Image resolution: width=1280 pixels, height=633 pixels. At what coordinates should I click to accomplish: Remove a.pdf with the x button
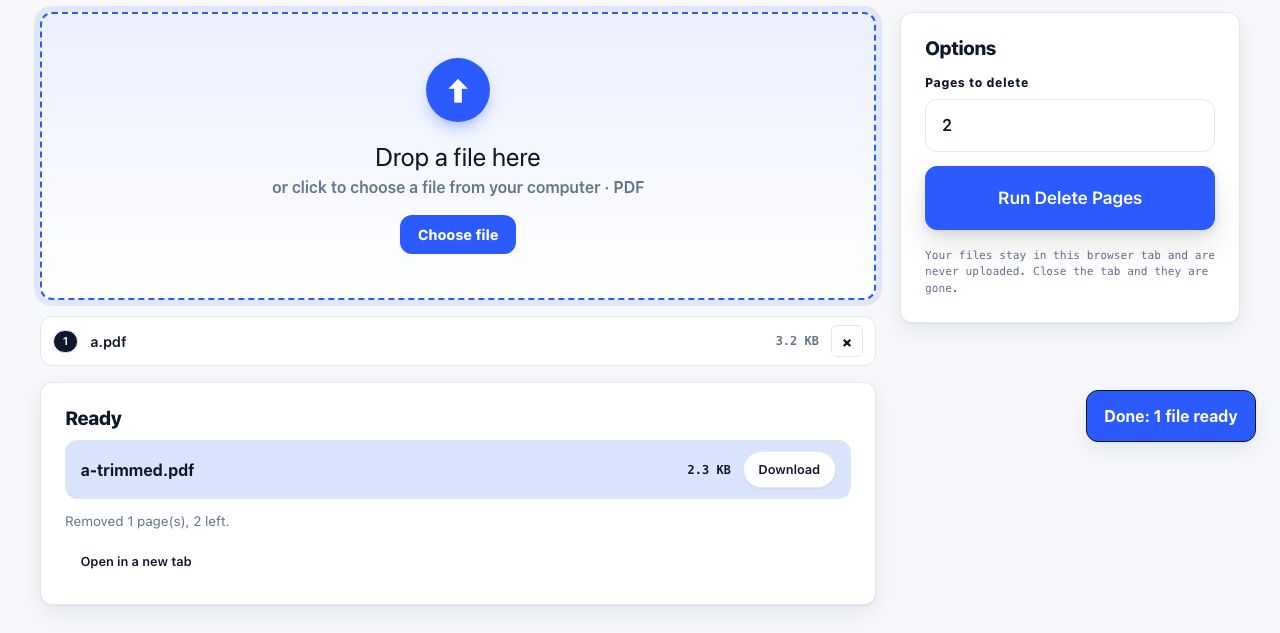click(847, 342)
